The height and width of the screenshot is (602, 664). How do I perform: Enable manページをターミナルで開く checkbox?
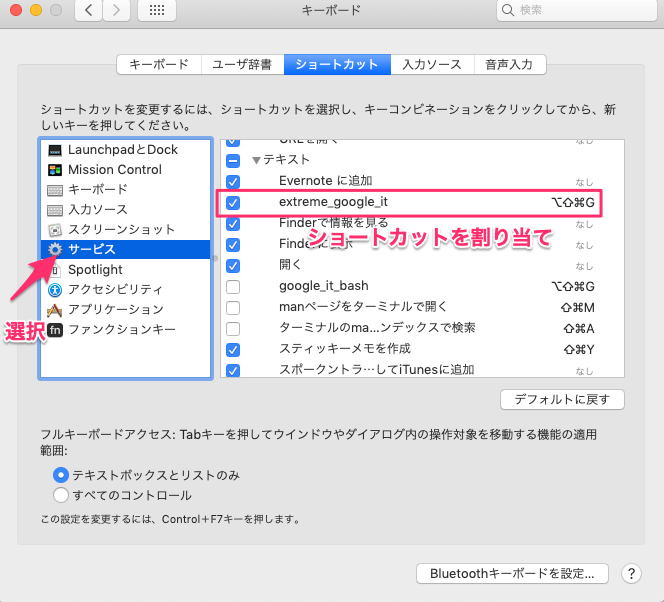(x=233, y=308)
